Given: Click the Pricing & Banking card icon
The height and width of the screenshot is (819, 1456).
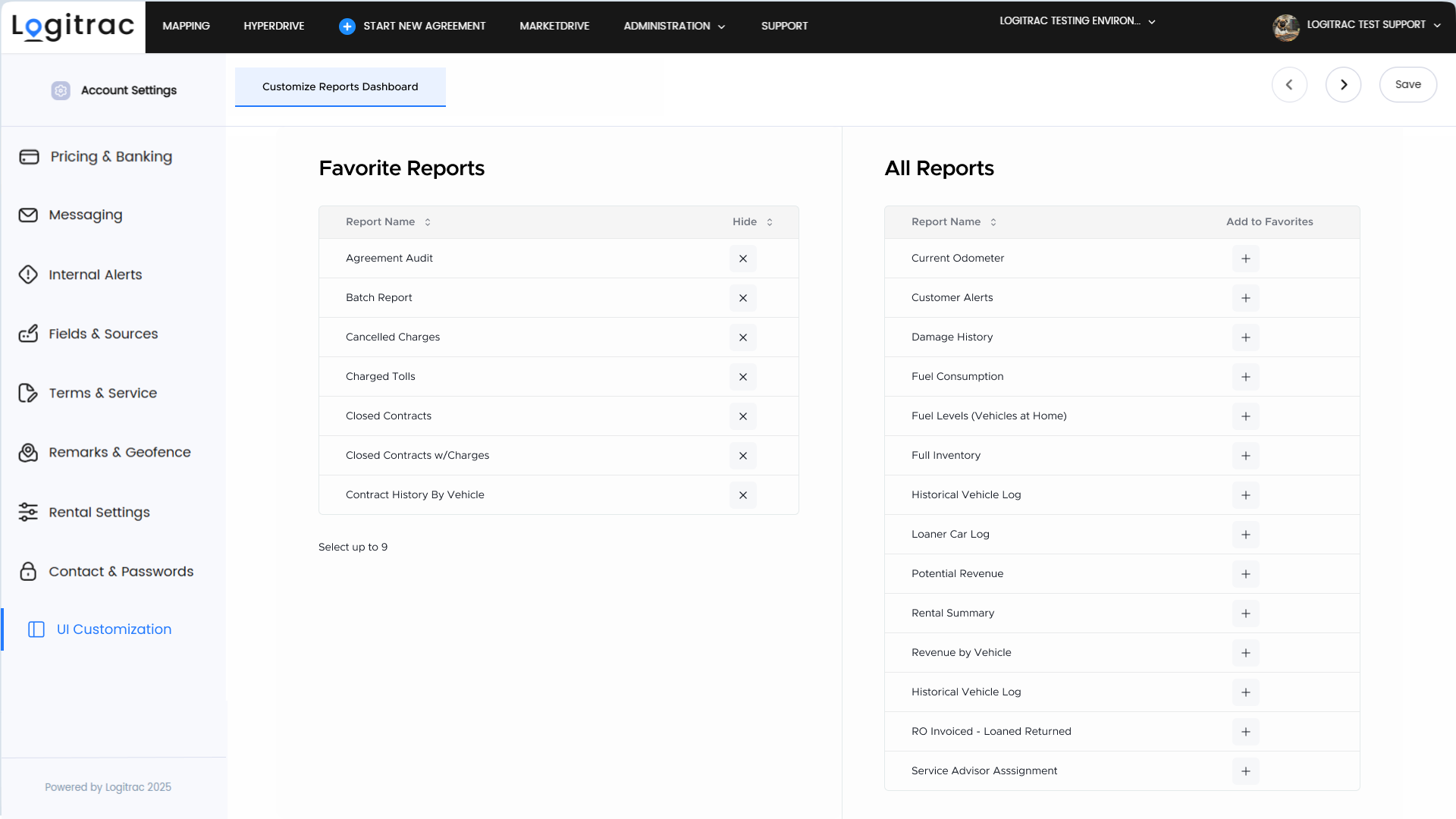Looking at the screenshot, I should (29, 157).
